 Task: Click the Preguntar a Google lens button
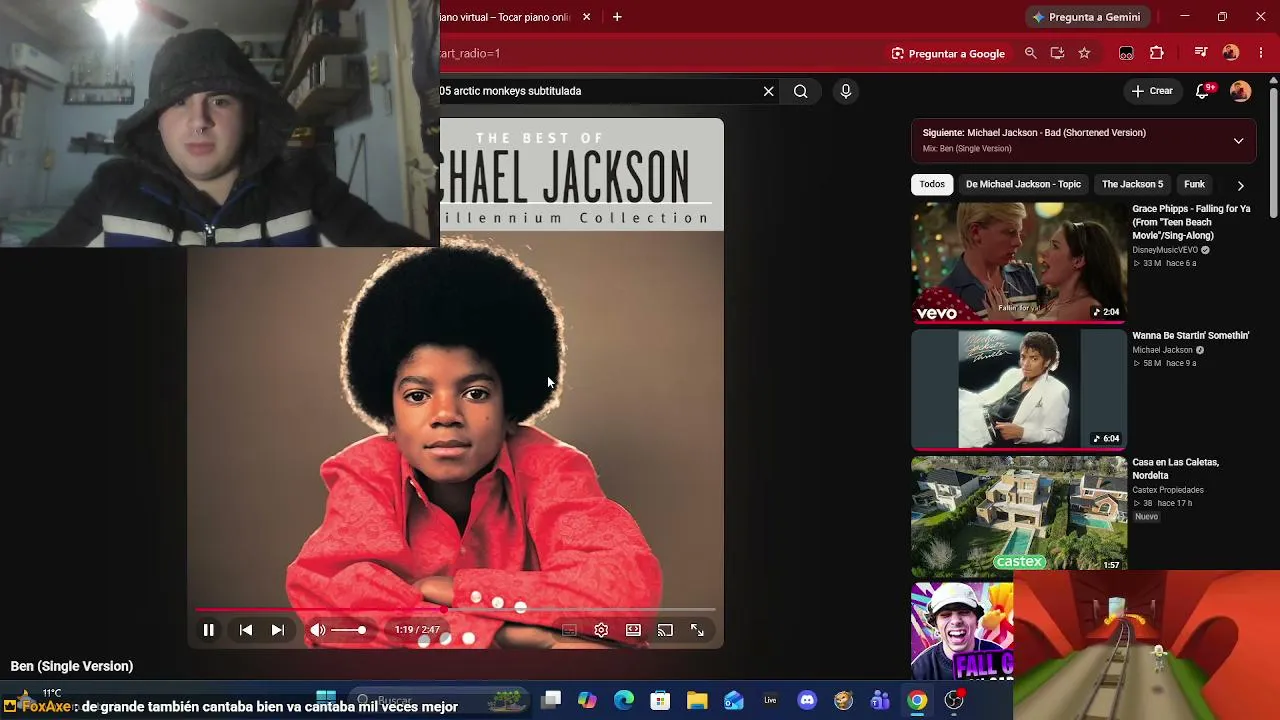[x=948, y=53]
